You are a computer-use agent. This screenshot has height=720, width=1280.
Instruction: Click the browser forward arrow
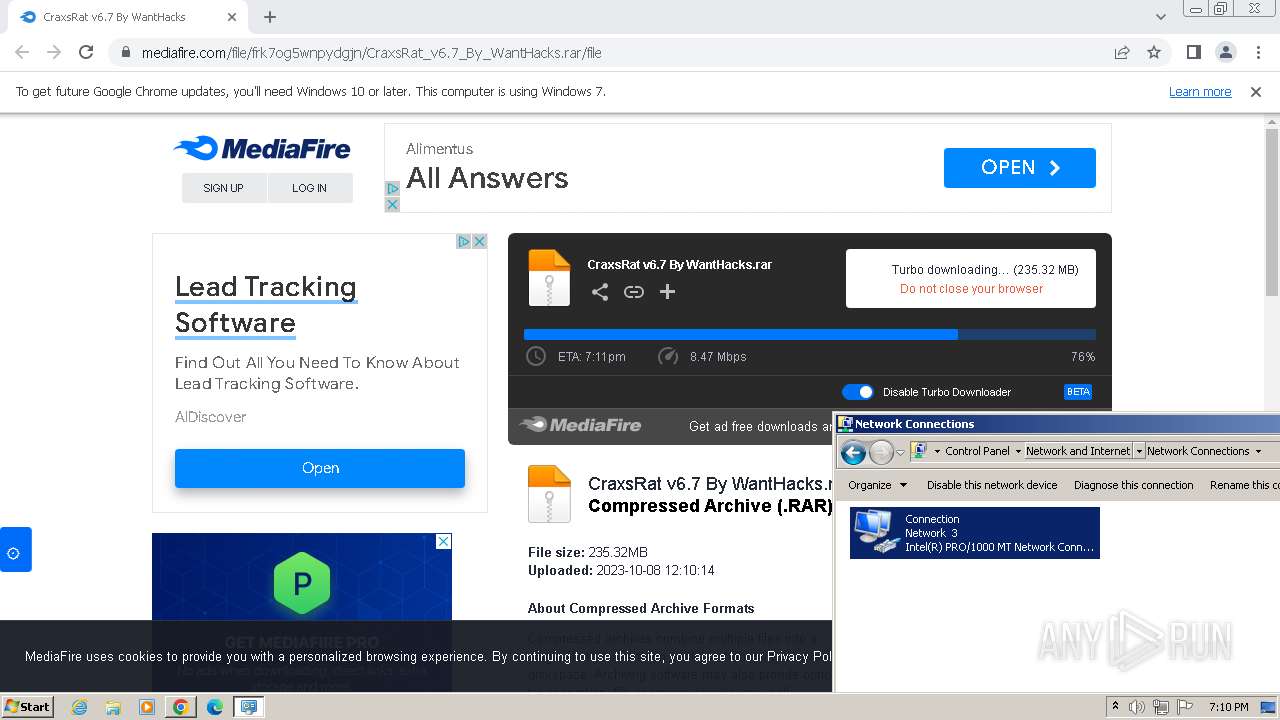tap(54, 52)
